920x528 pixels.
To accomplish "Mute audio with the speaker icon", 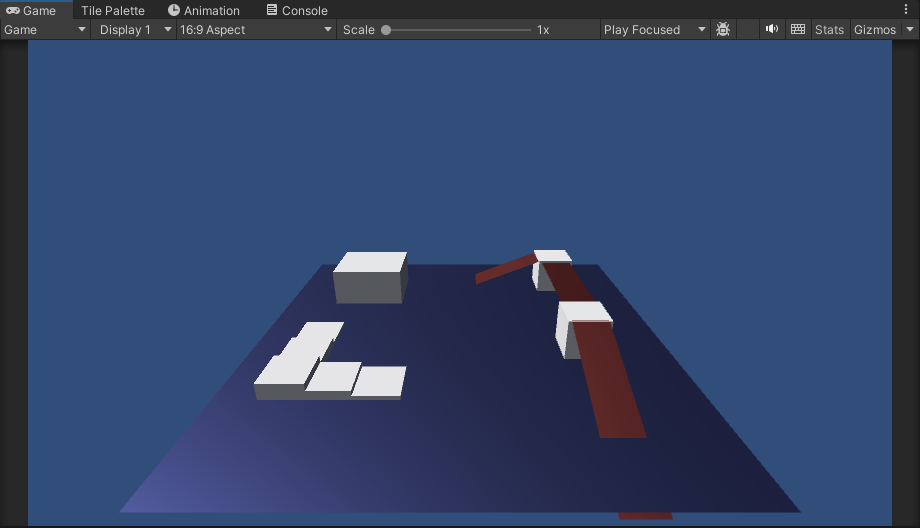I will tap(772, 29).
